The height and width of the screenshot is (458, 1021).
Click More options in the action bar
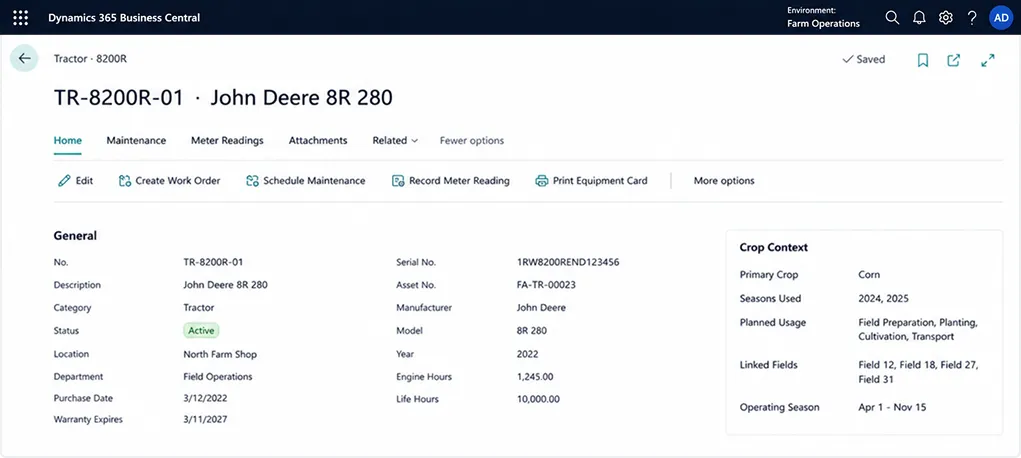click(x=724, y=180)
